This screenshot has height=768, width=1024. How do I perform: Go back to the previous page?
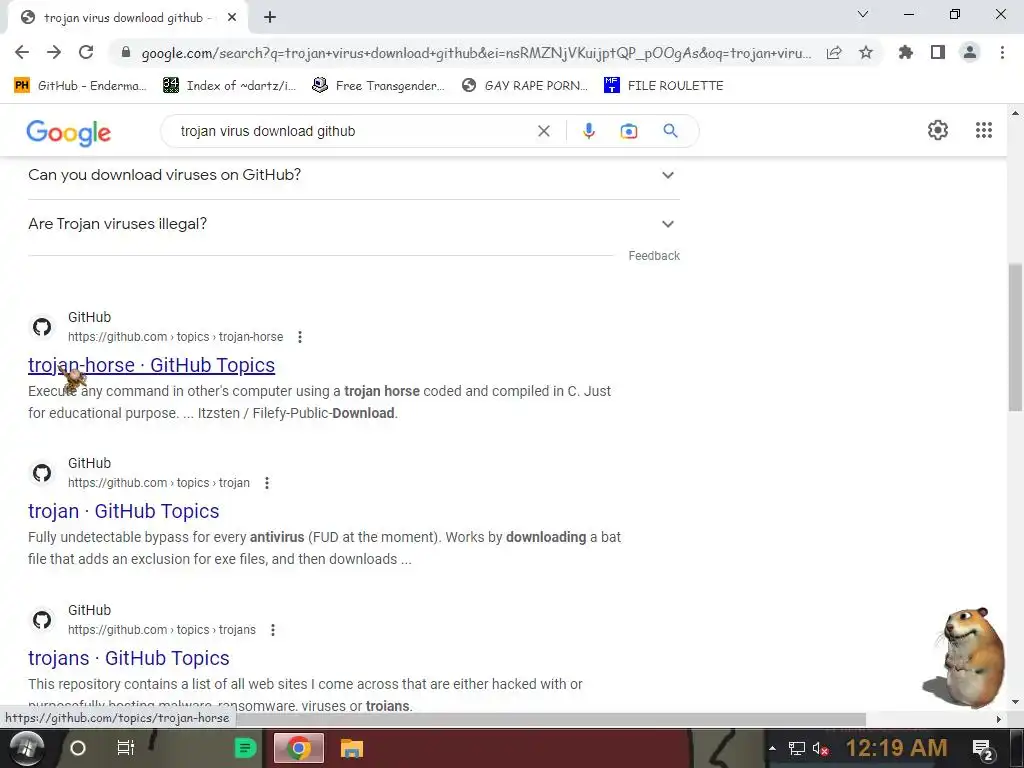[22, 53]
